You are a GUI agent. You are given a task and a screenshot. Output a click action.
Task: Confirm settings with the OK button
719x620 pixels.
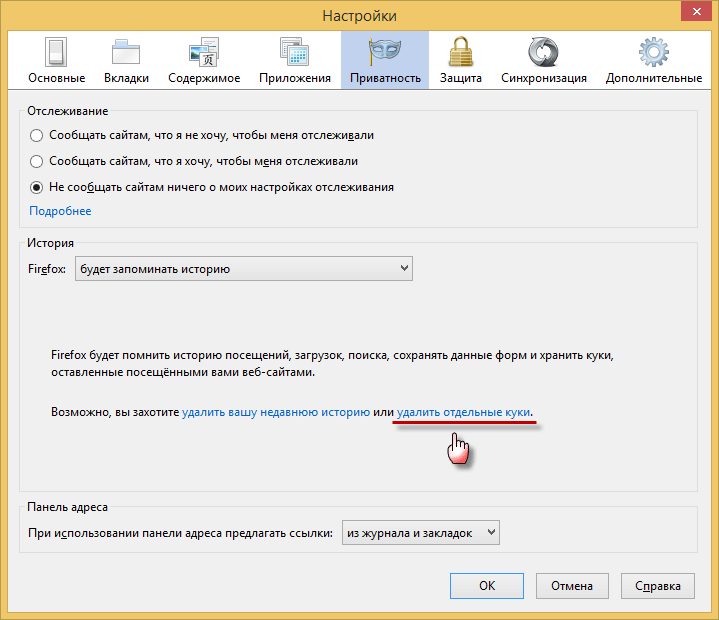point(487,586)
